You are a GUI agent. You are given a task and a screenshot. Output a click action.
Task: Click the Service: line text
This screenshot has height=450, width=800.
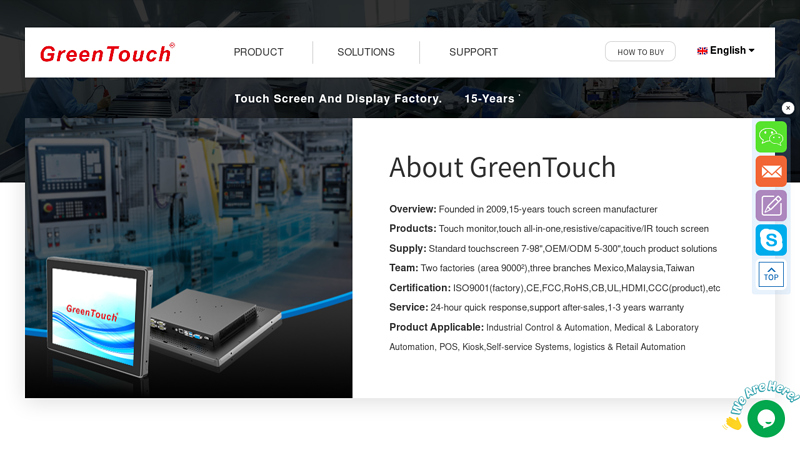tap(537, 307)
